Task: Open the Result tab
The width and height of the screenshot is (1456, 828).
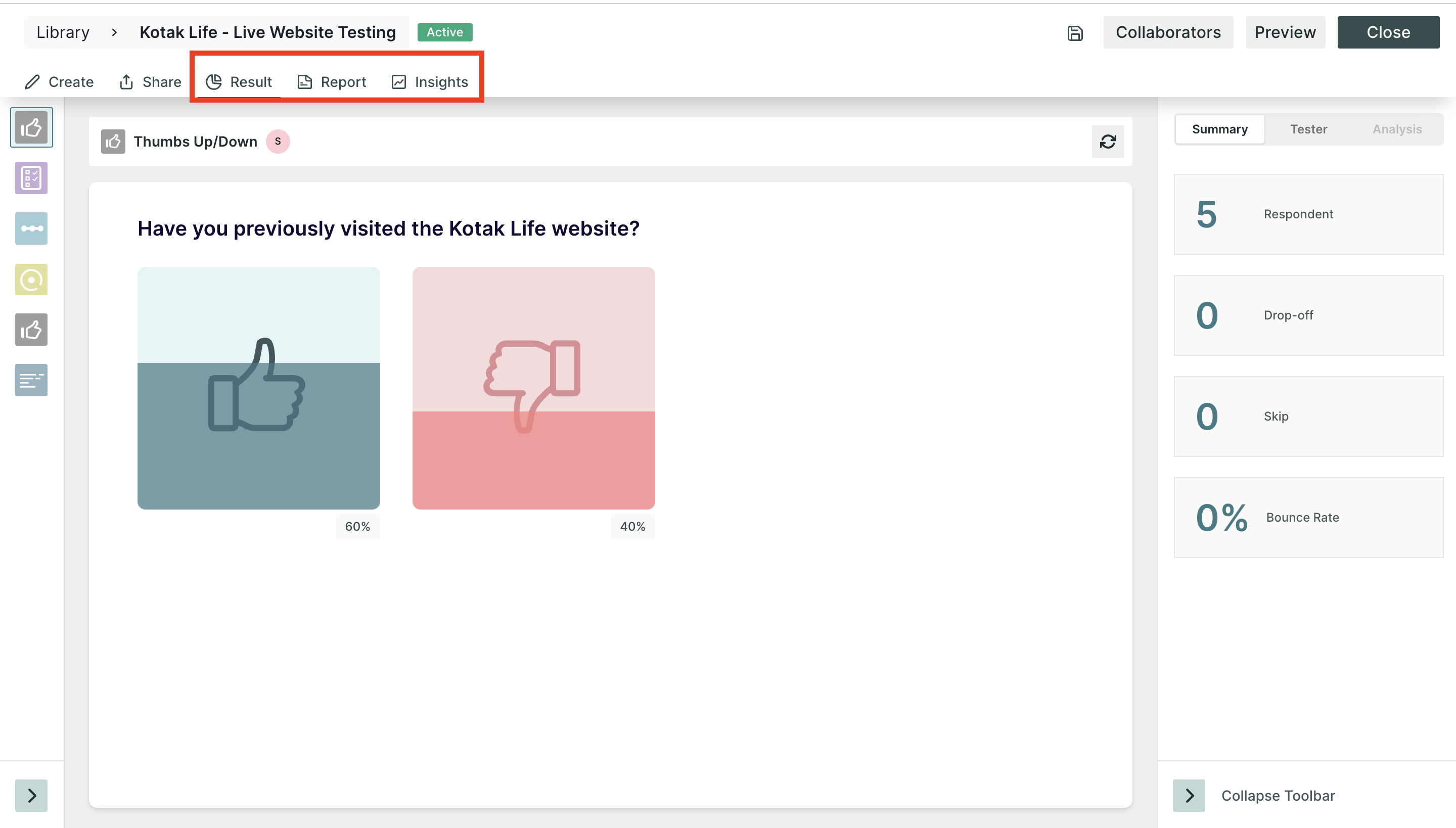Action: 239,82
